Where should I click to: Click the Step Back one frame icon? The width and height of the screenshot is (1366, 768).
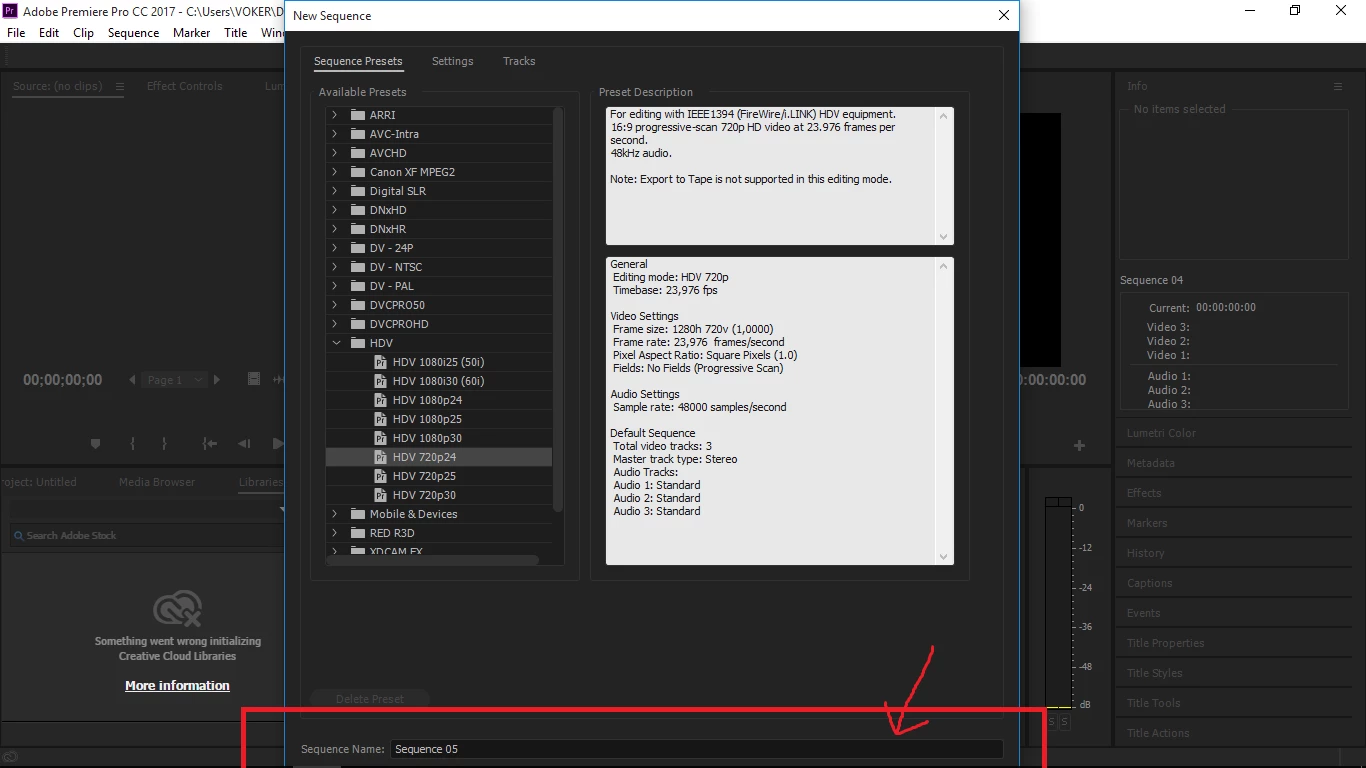pos(244,444)
